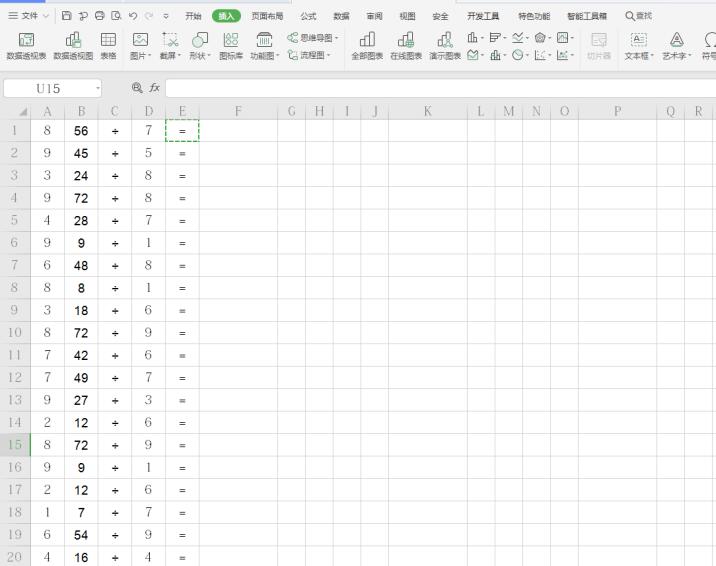
Task: Select cell E1 with dashed border
Action: click(x=182, y=131)
